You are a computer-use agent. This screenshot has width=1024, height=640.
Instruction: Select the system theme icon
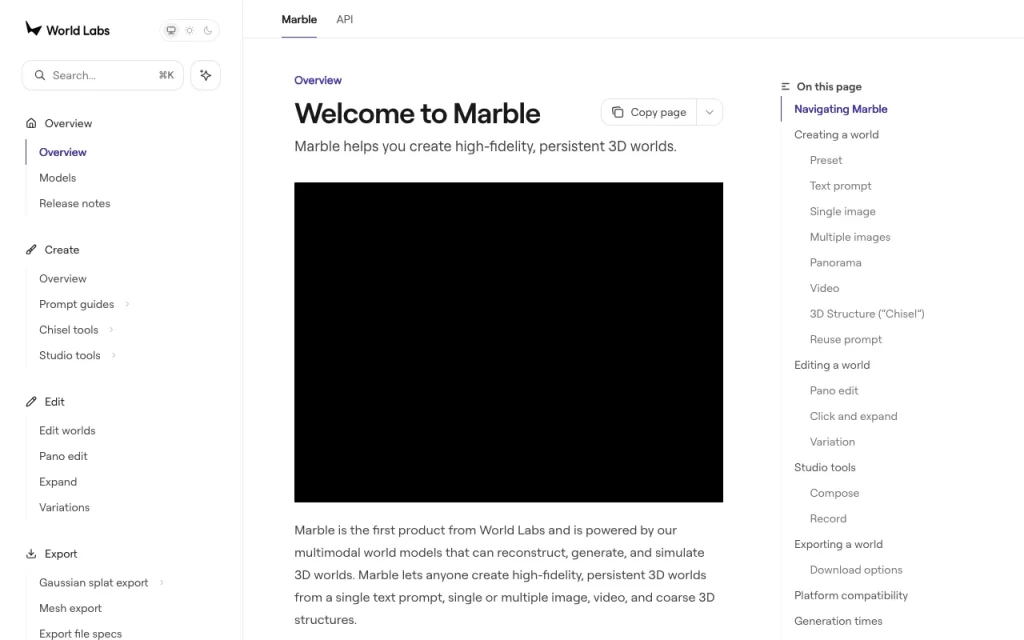click(171, 30)
